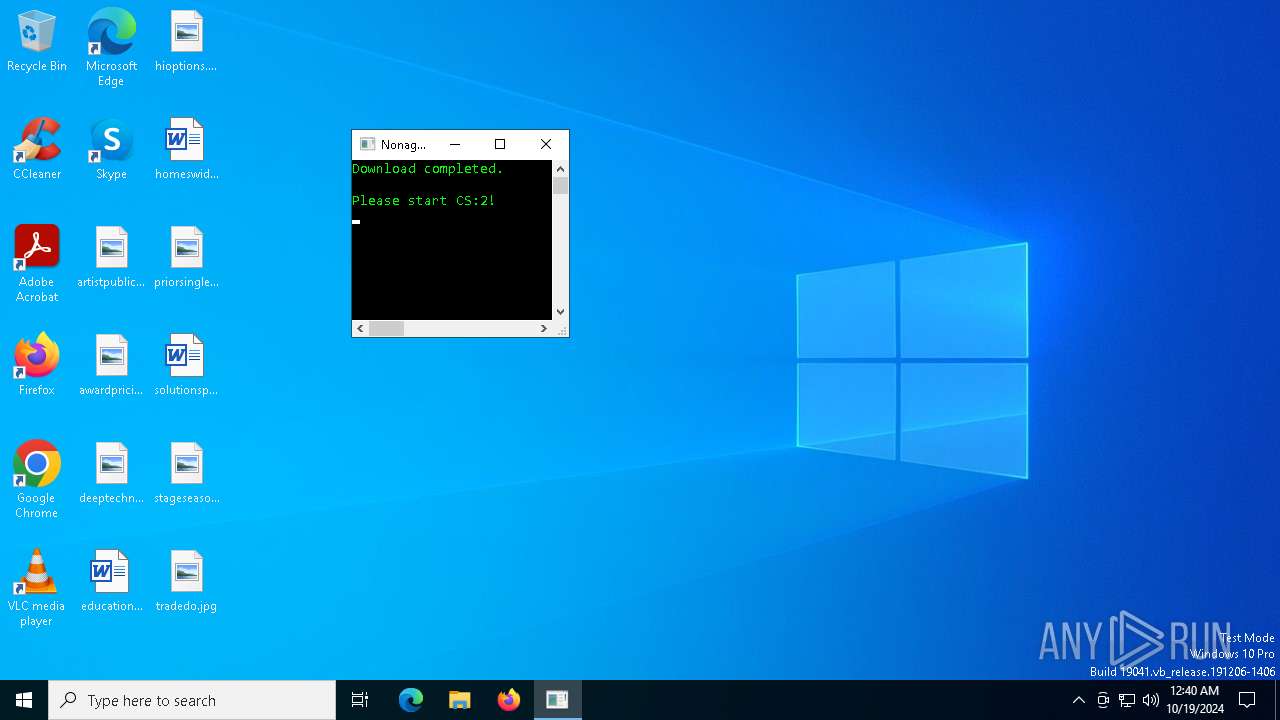Open Adobe Acrobat desktop shortcut
The width and height of the screenshot is (1280, 720).
[x=37, y=264]
